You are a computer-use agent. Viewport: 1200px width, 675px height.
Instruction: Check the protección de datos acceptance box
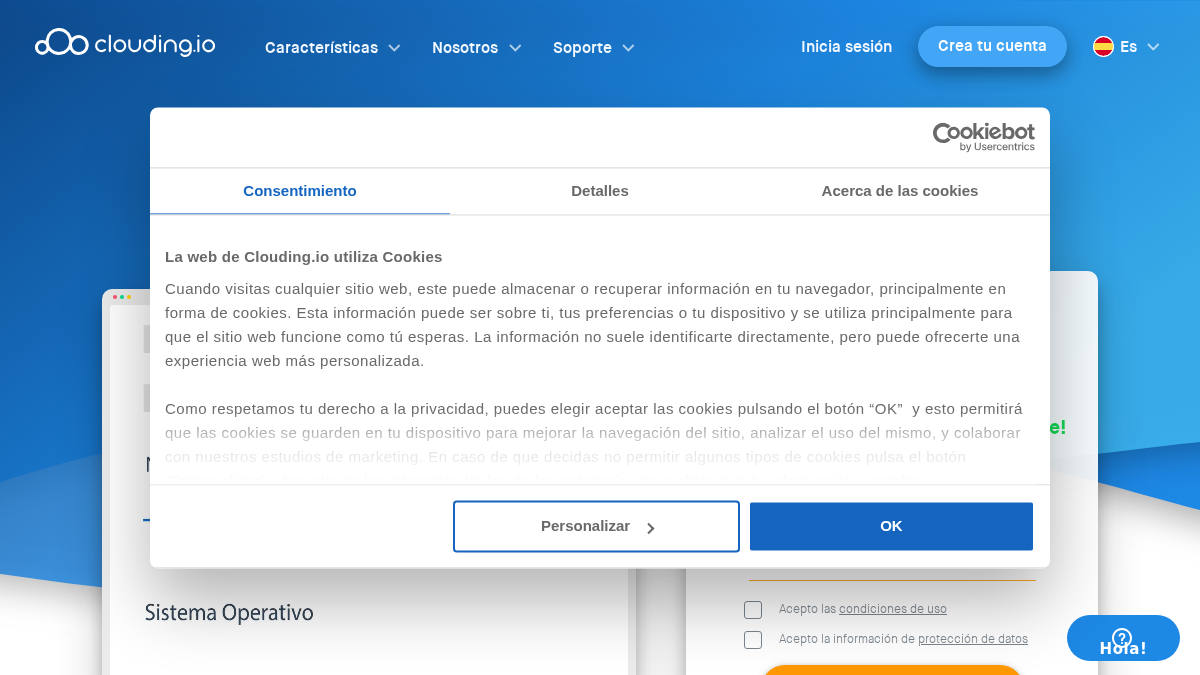click(x=753, y=640)
